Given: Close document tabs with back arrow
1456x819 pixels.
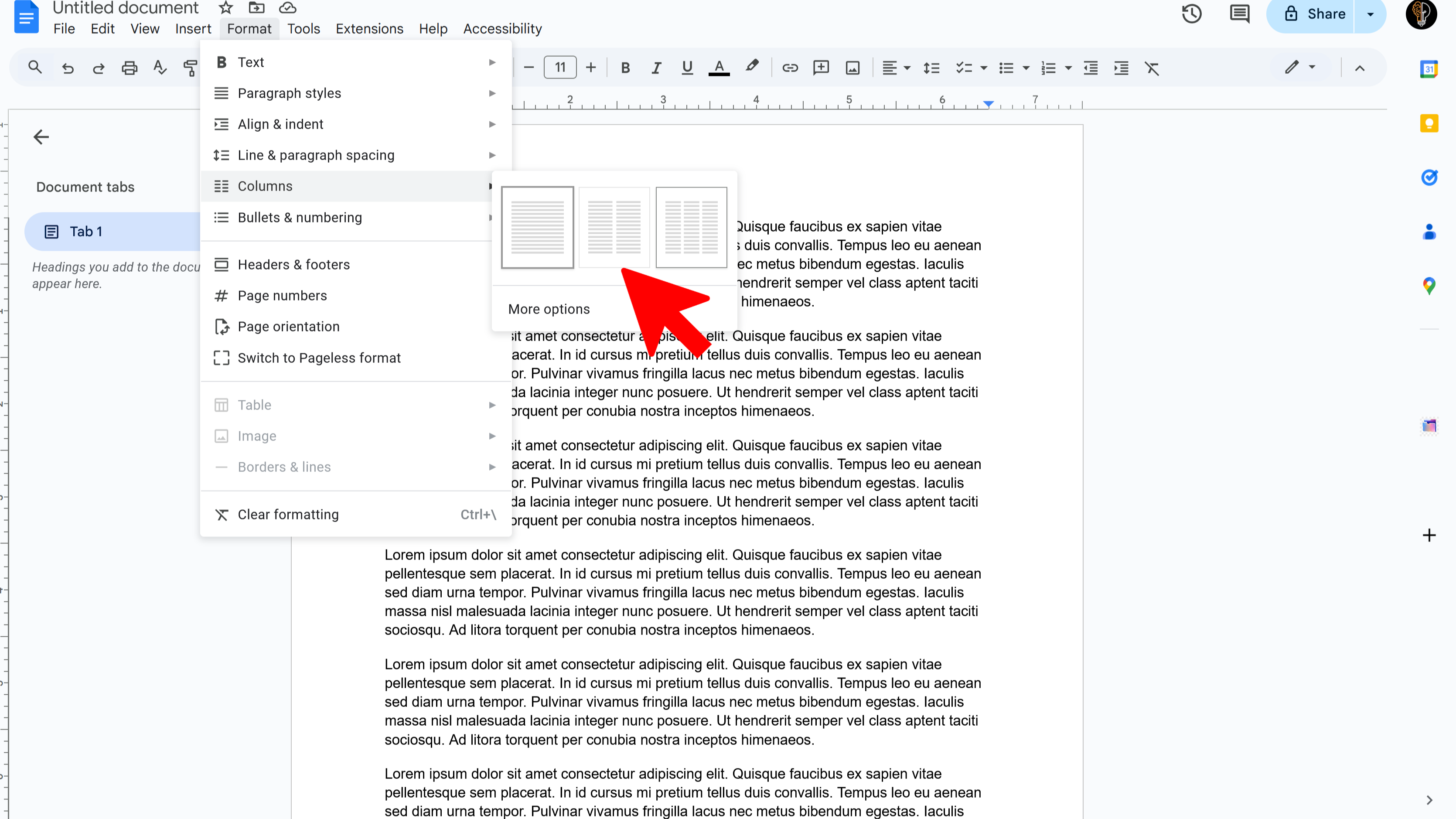Looking at the screenshot, I should click(x=41, y=137).
